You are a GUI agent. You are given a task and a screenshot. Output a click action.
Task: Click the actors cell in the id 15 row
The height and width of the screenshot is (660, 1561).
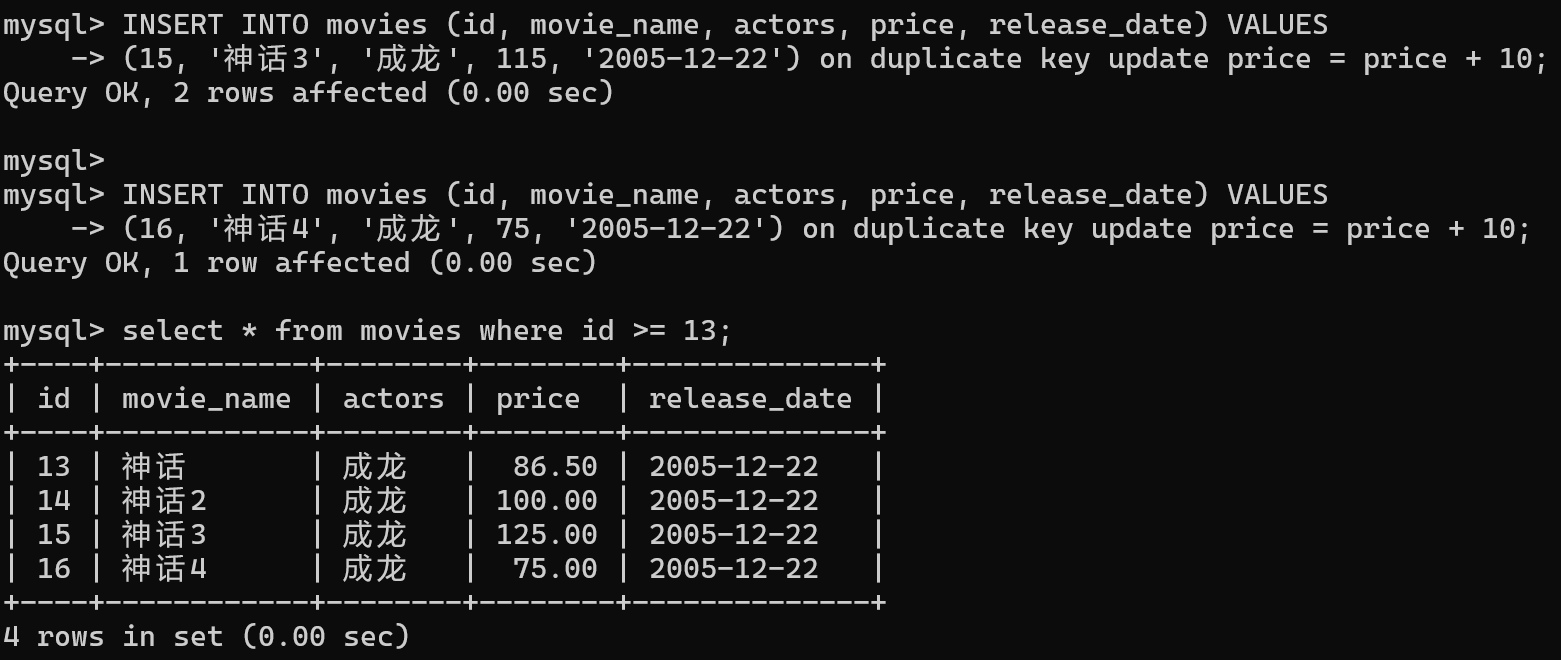pos(374,535)
